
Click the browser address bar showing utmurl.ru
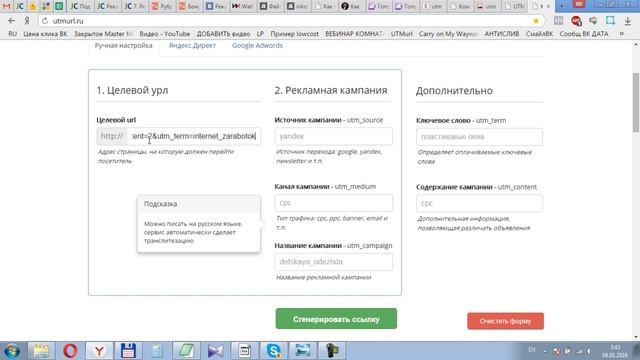click(286, 21)
